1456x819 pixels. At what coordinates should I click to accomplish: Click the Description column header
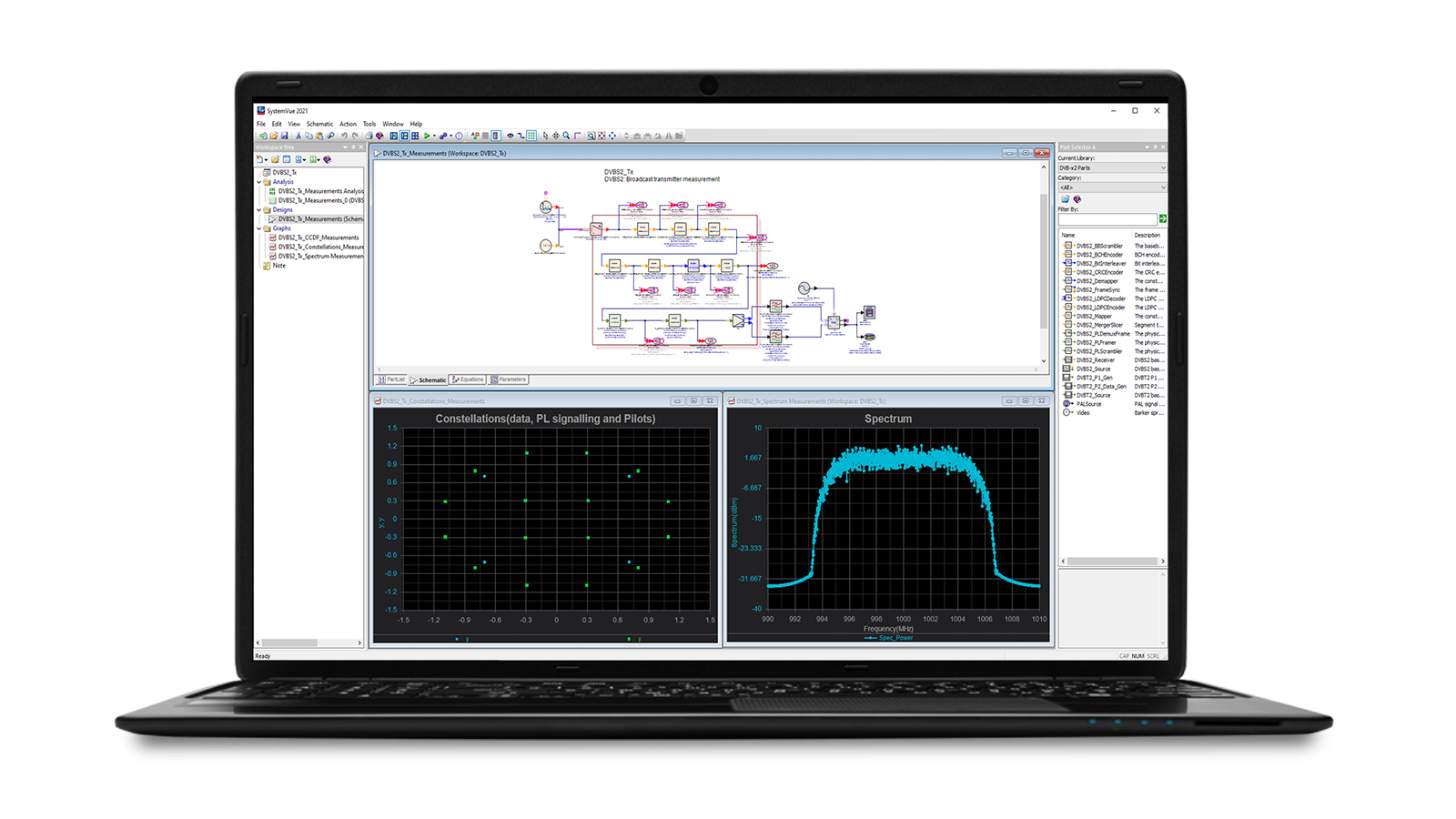pos(1147,235)
